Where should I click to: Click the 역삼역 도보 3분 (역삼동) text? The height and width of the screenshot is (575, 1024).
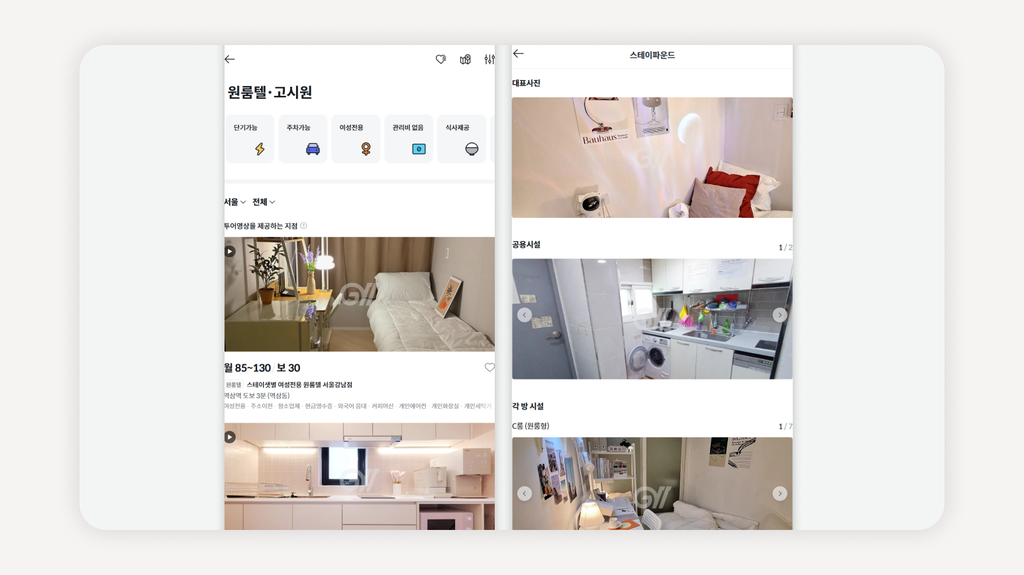257,395
